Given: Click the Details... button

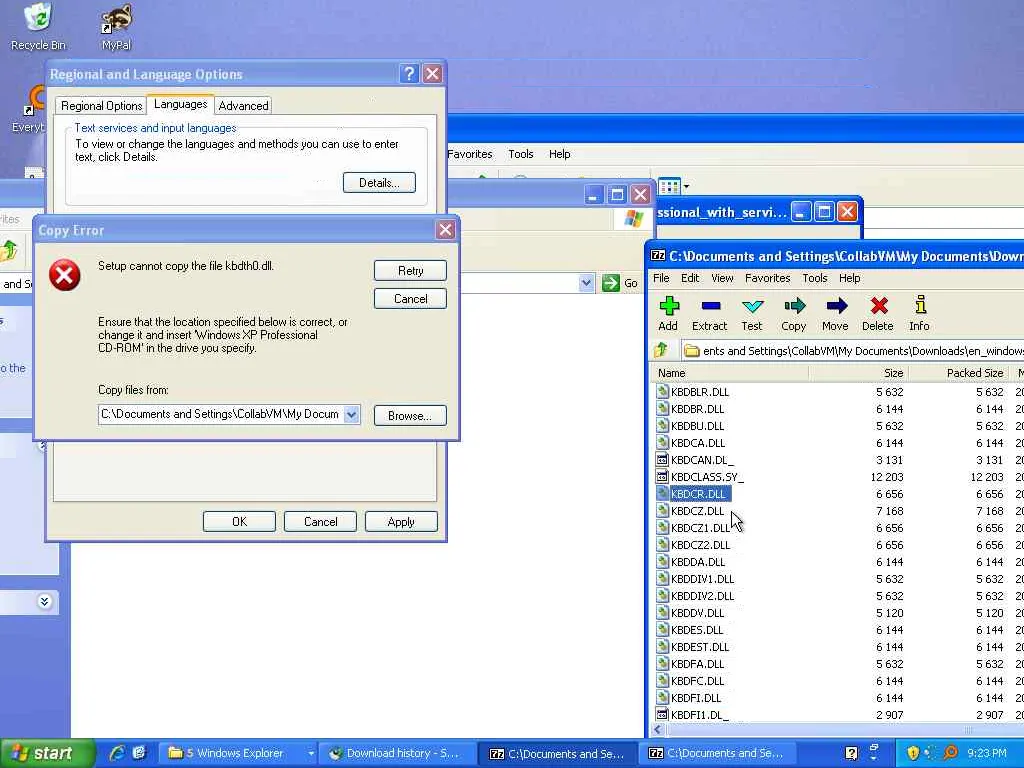Looking at the screenshot, I should click(x=379, y=183).
